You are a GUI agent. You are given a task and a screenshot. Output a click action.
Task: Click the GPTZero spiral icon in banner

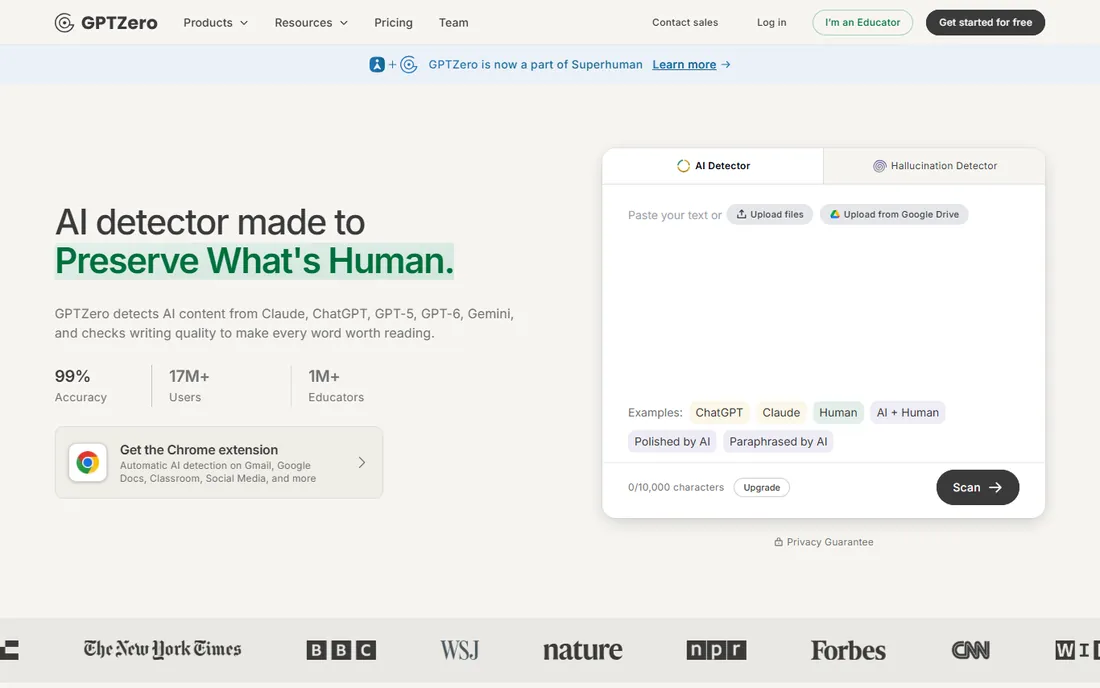coord(408,65)
